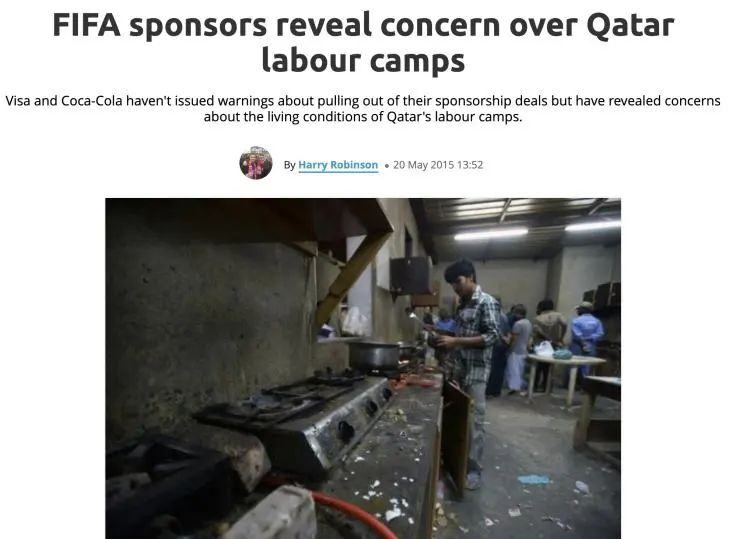Click "Coca-Cola" in the subtitle text
The width and height of the screenshot is (750, 539).
(92, 101)
